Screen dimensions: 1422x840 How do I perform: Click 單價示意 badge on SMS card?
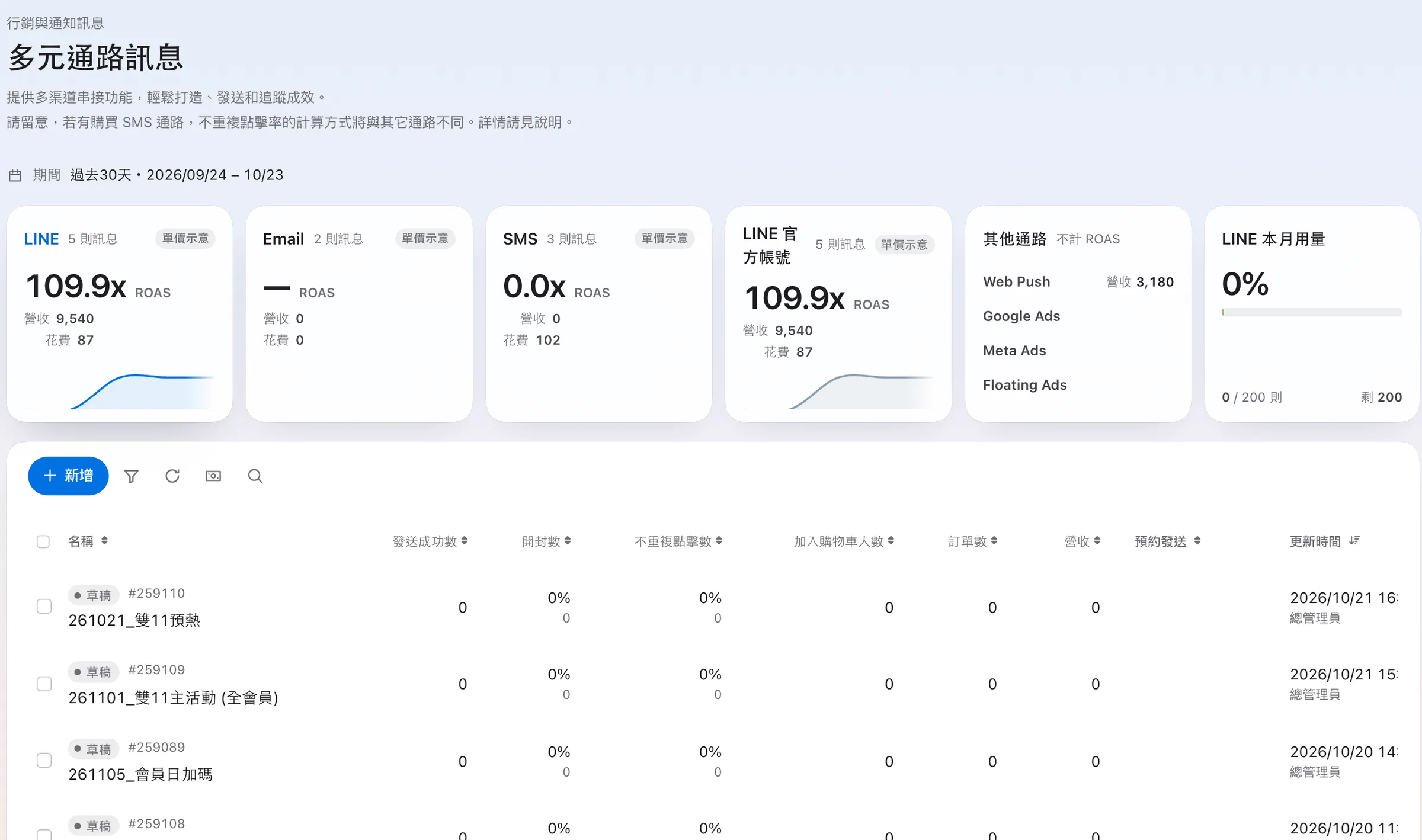click(x=665, y=239)
